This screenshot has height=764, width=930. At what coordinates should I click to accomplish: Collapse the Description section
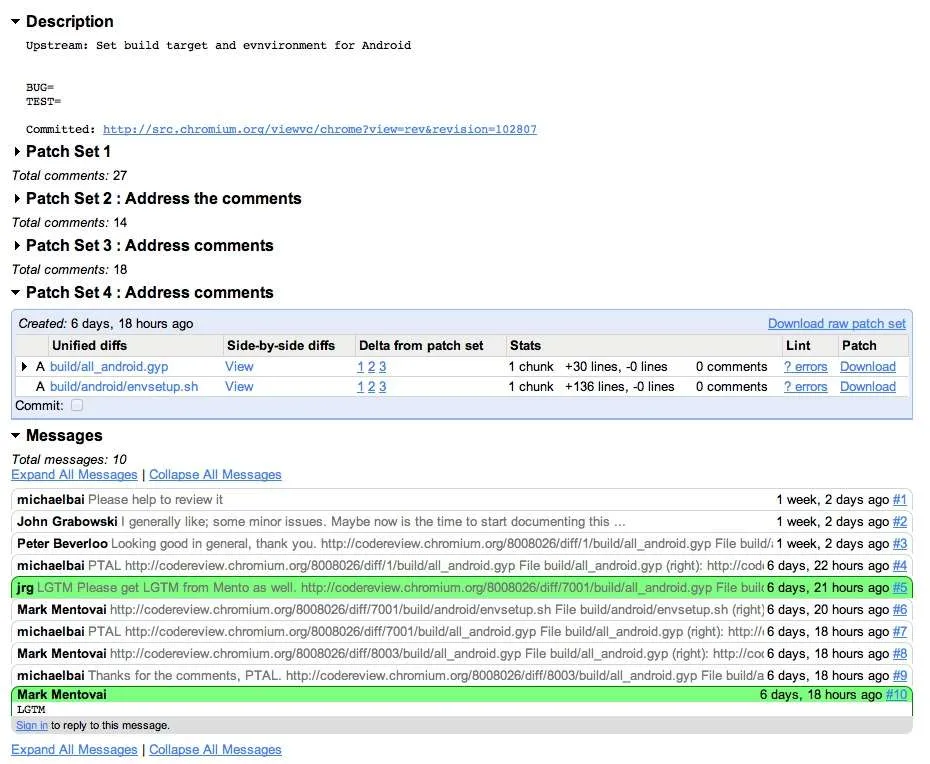point(15,21)
